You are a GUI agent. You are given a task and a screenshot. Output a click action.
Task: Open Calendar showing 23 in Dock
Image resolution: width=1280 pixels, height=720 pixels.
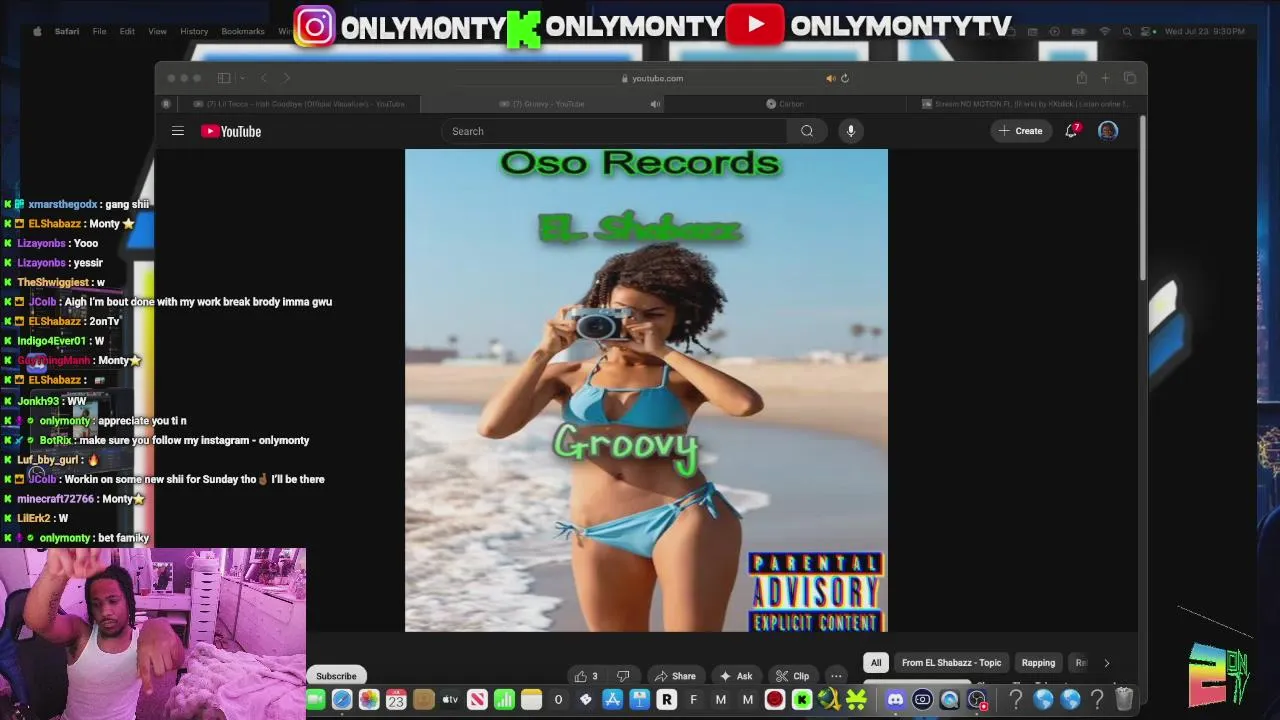[396, 700]
